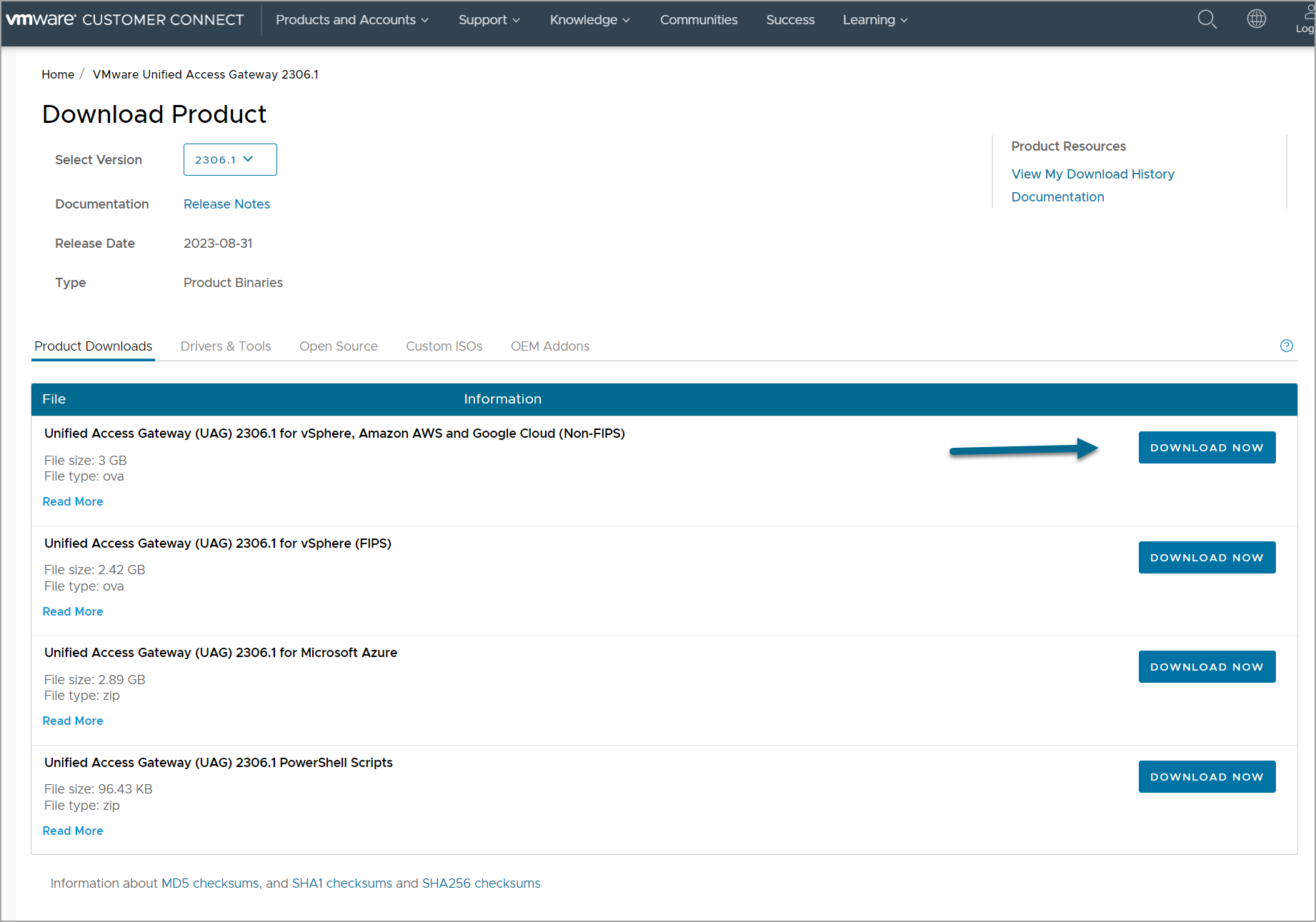Open View My Download History

click(x=1092, y=174)
